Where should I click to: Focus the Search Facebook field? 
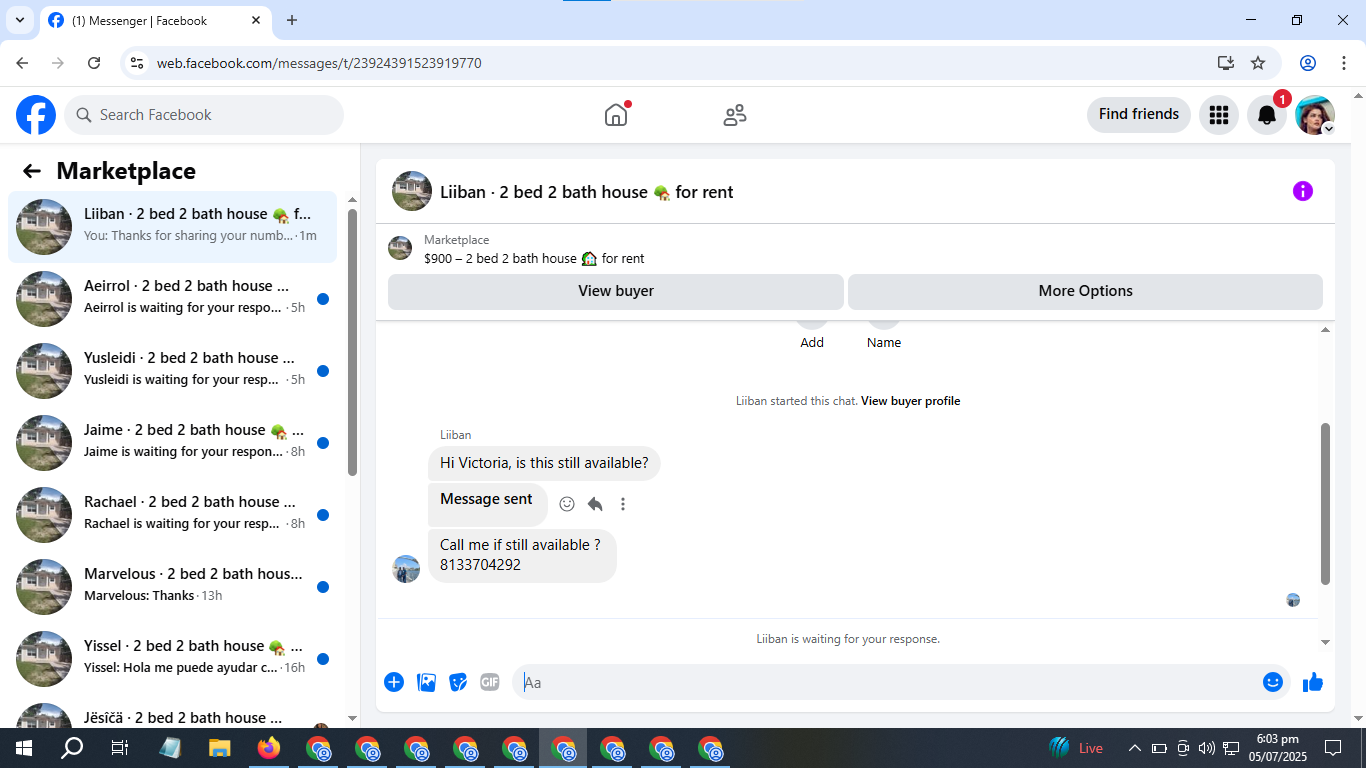[x=204, y=115]
